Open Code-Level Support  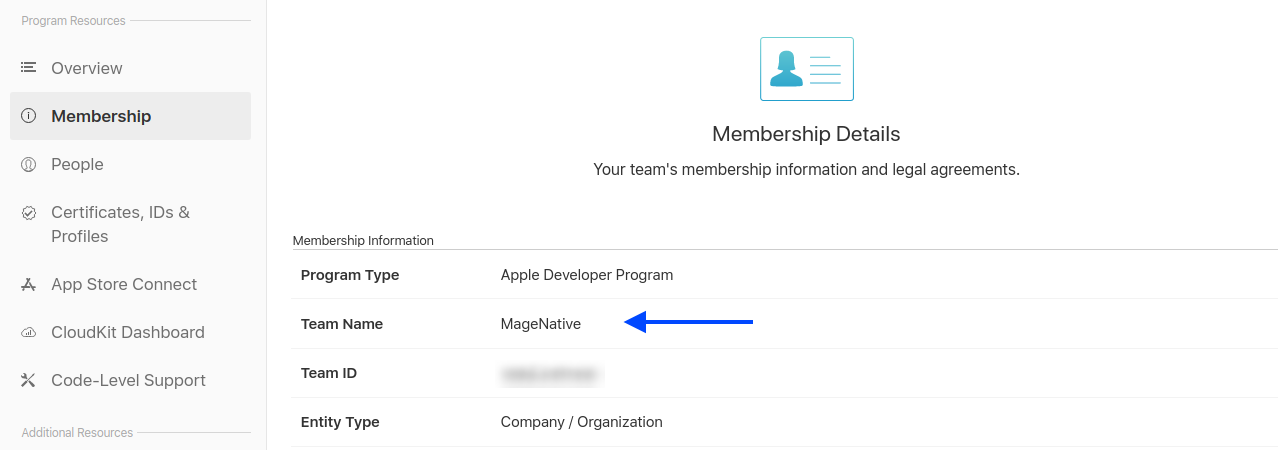(130, 380)
